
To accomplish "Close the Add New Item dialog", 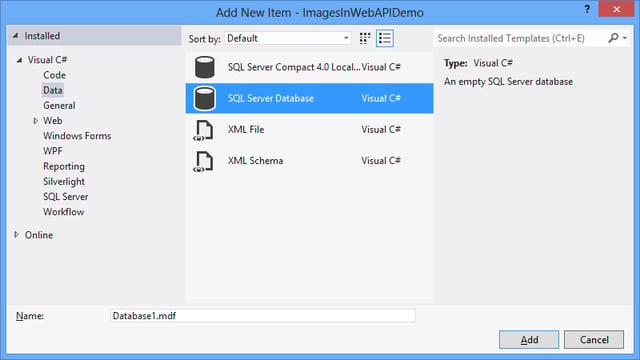I will (x=616, y=9).
